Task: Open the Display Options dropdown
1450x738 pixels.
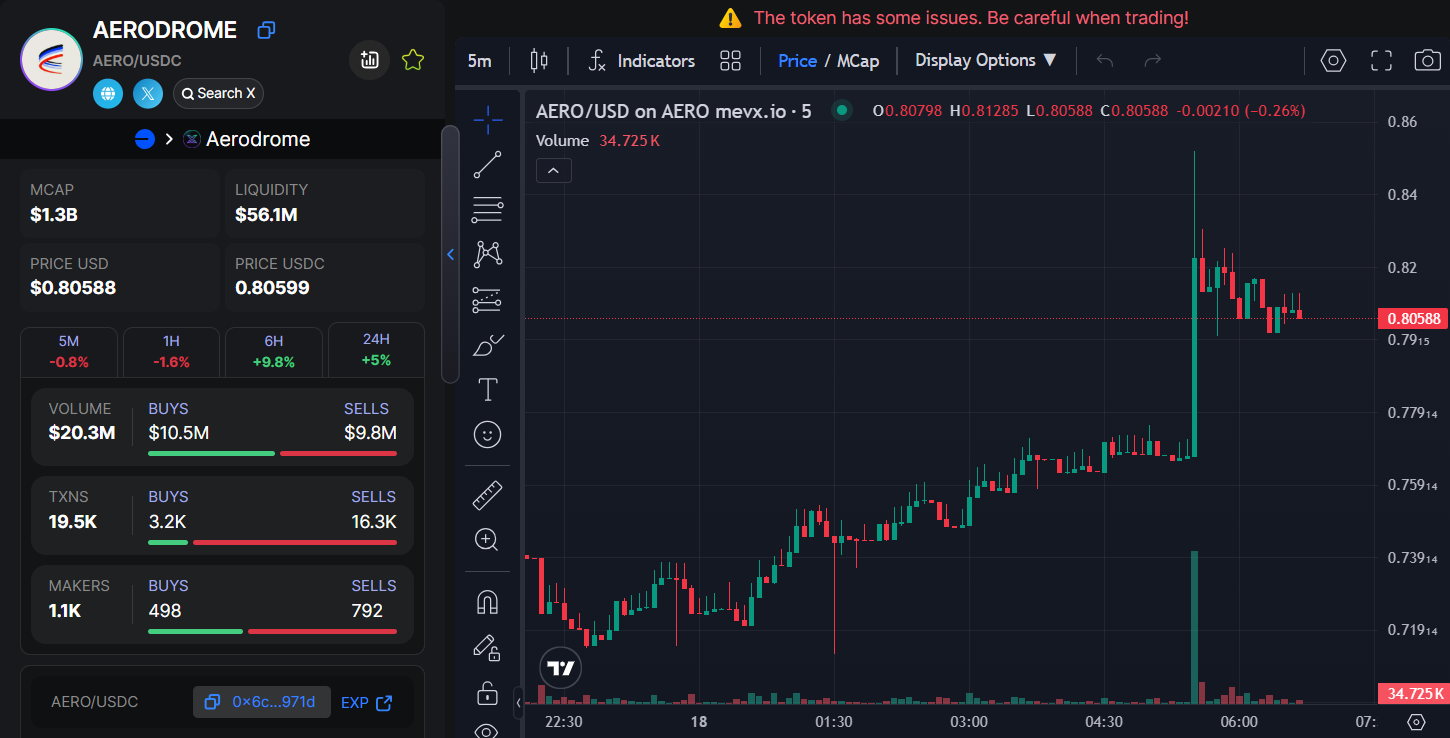Action: pyautogui.click(x=986, y=61)
